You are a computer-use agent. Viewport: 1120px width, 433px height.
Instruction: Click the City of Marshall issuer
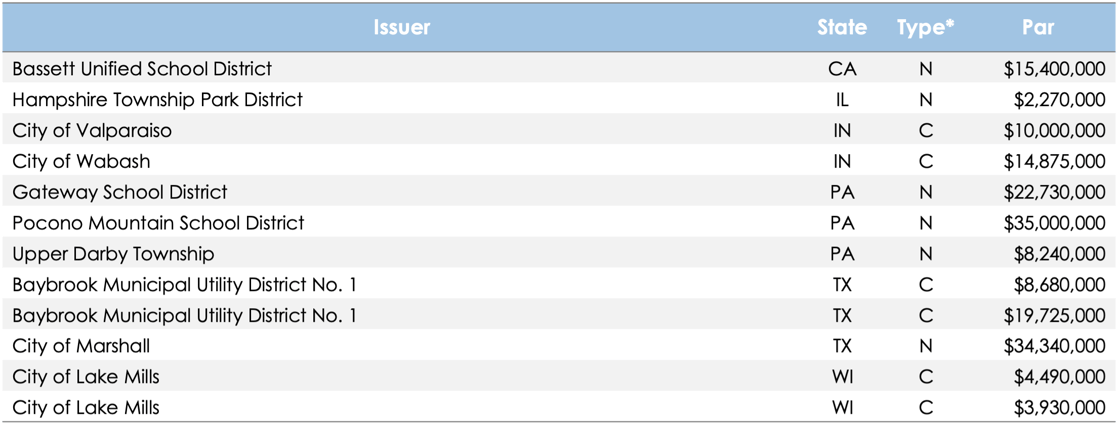pos(81,347)
